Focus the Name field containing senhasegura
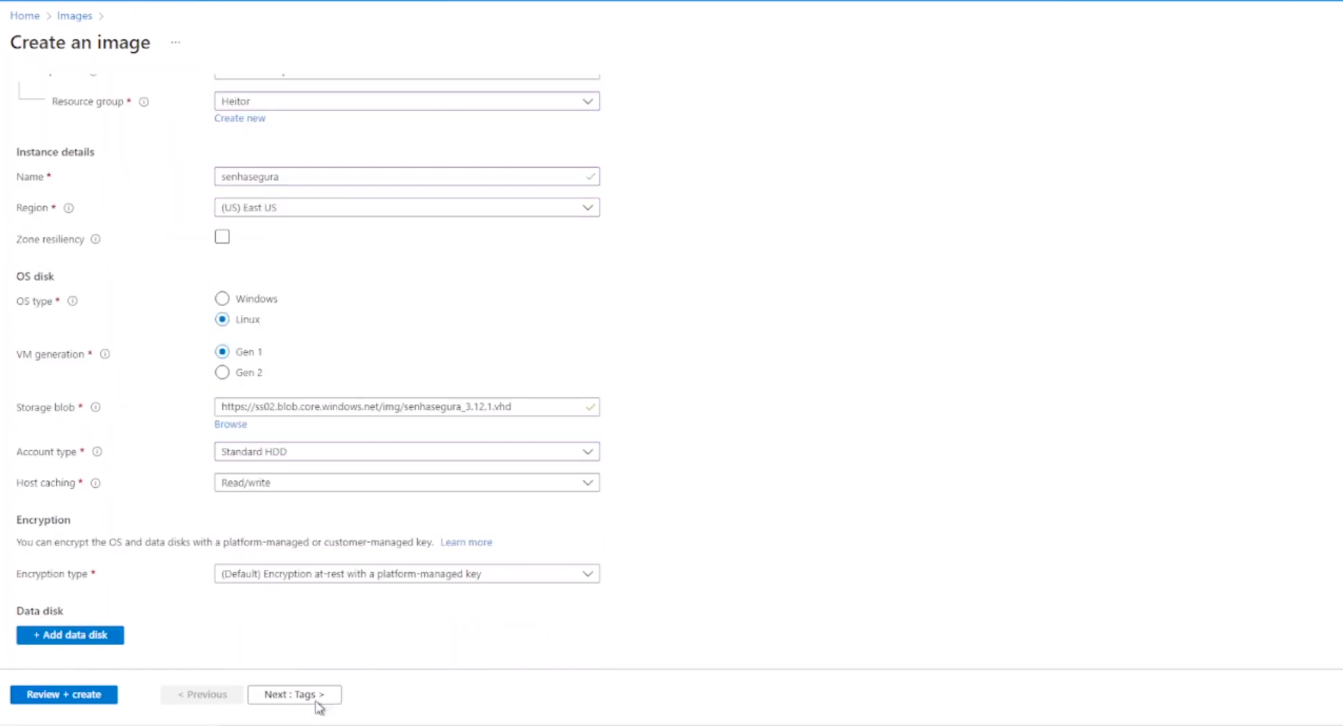 (407, 176)
